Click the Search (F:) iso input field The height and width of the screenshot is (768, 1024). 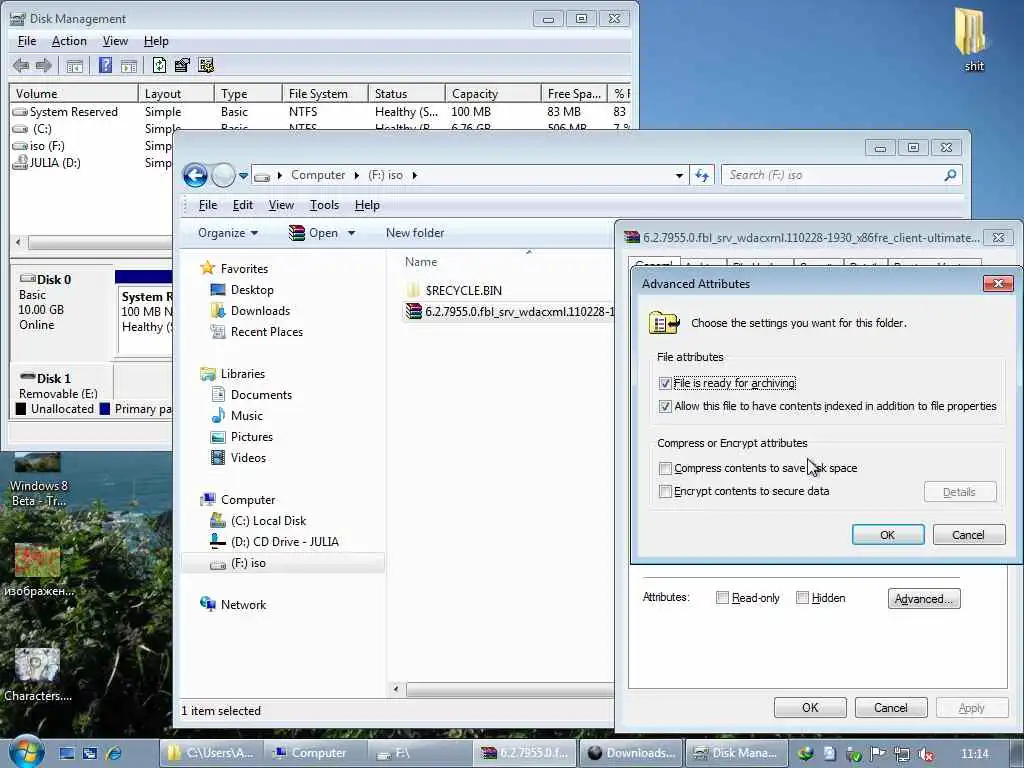pyautogui.click(x=833, y=175)
